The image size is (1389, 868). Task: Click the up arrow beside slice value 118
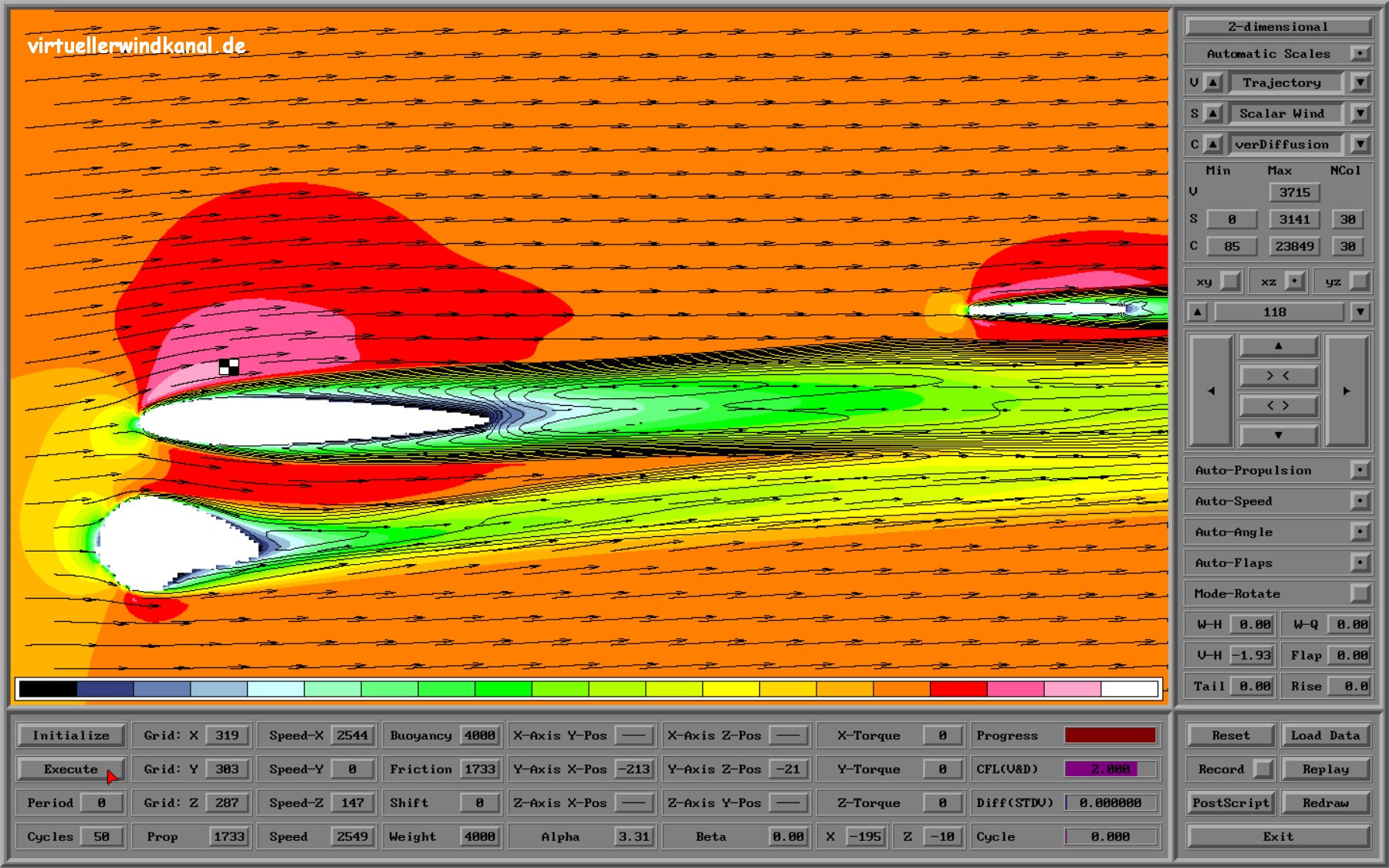tap(1197, 312)
